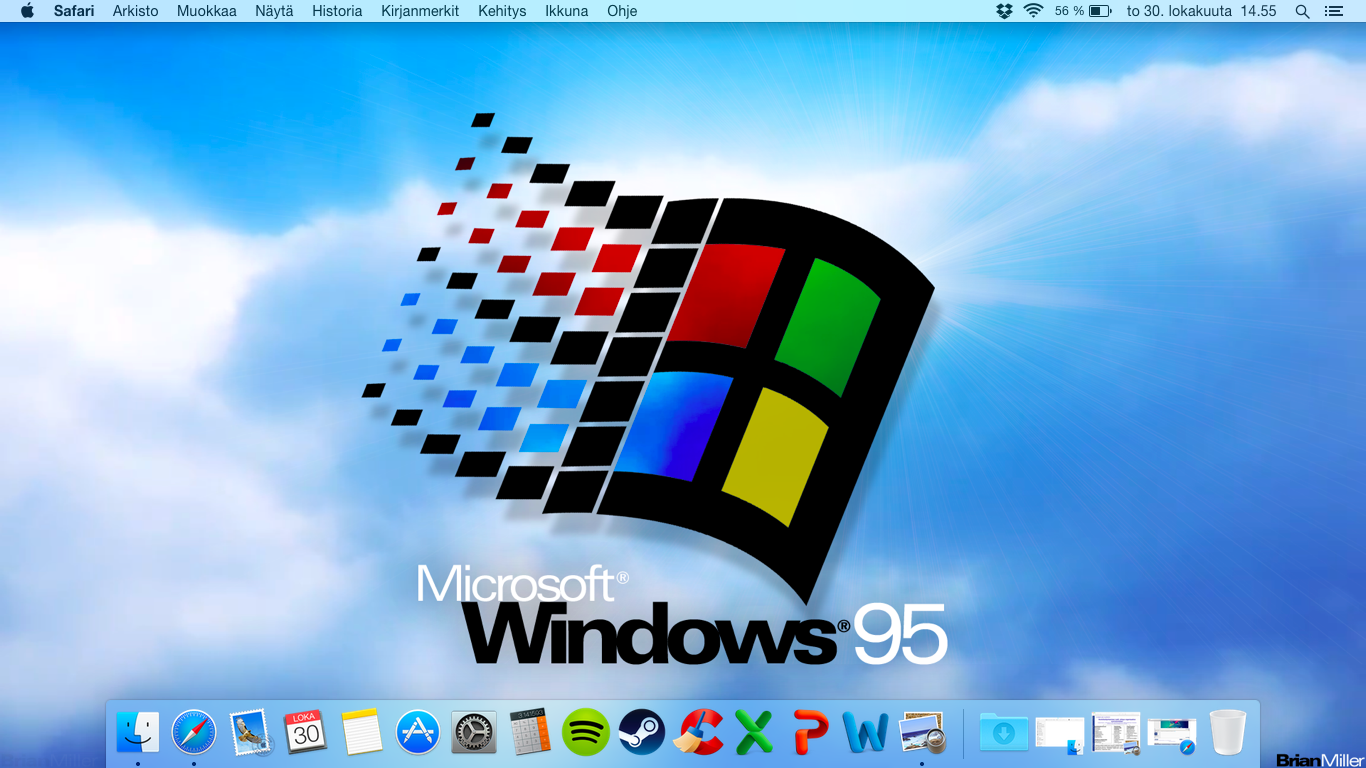This screenshot has height=768, width=1366.
Task: Open the Kirjanmerkit menu
Action: click(x=420, y=11)
